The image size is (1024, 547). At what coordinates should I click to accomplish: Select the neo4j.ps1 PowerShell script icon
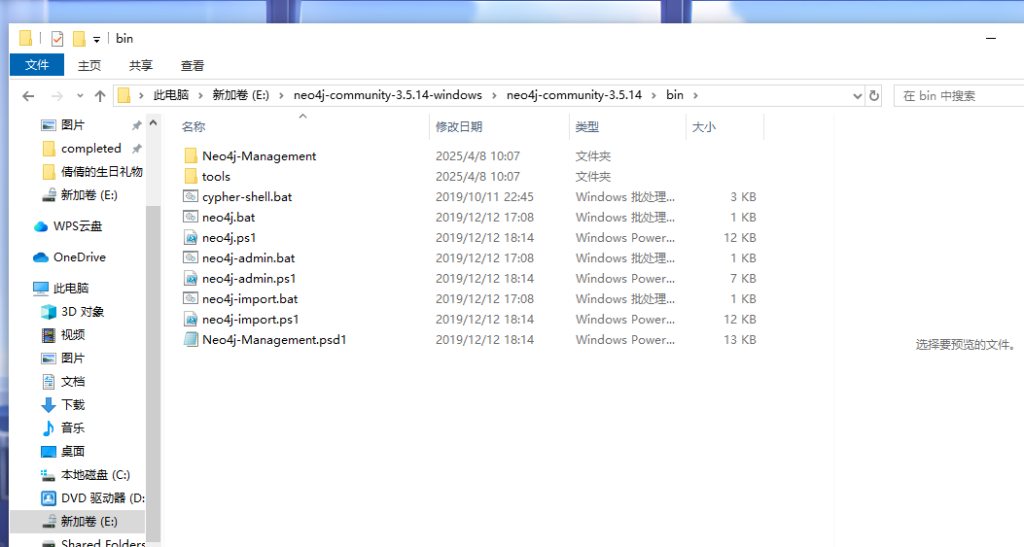pyautogui.click(x=191, y=238)
